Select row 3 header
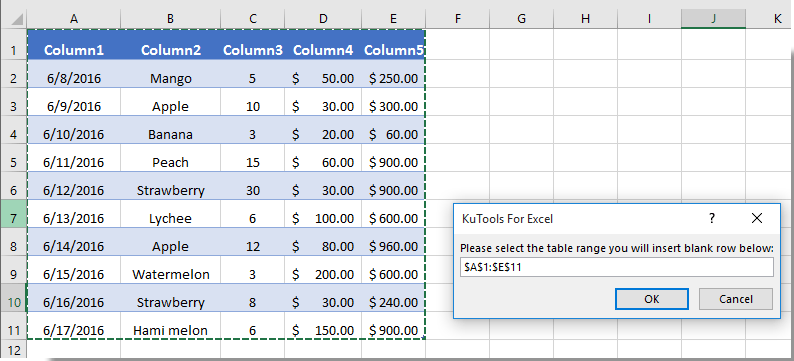The width and height of the screenshot is (794, 361). coord(13,102)
